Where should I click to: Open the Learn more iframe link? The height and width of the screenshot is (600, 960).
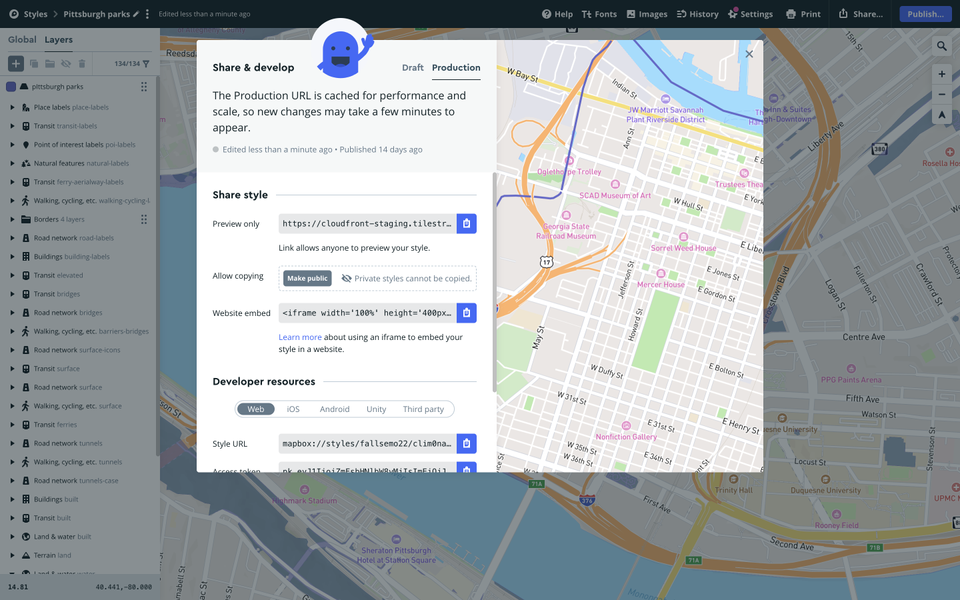[x=300, y=338]
